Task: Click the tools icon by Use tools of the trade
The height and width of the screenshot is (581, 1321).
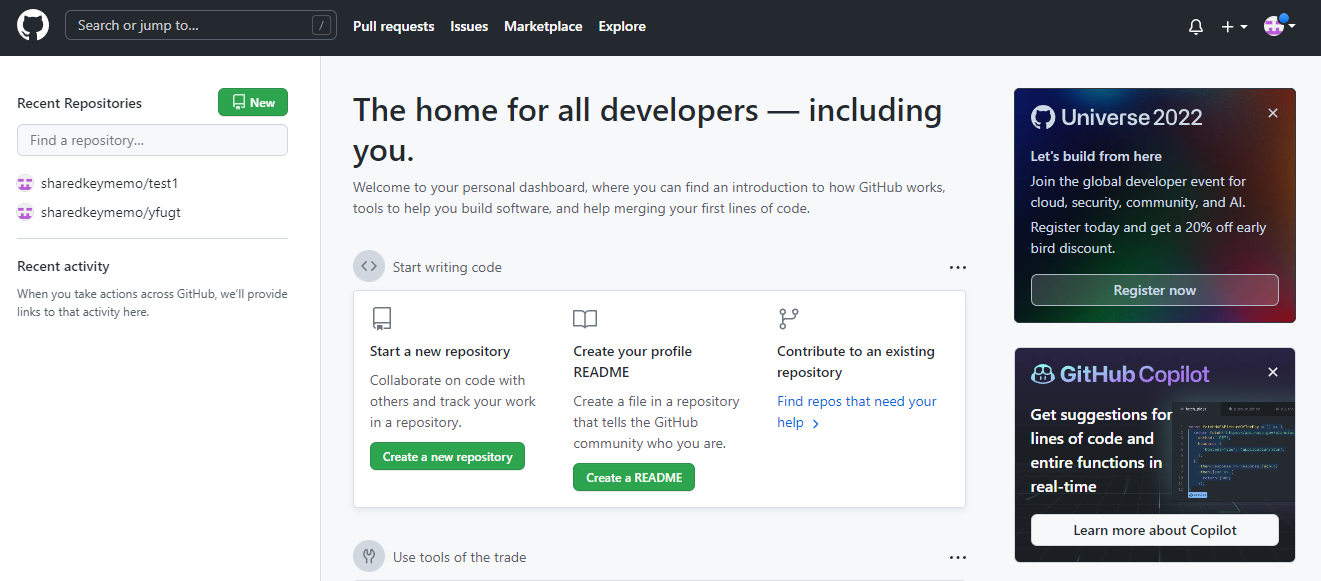Action: tap(369, 556)
